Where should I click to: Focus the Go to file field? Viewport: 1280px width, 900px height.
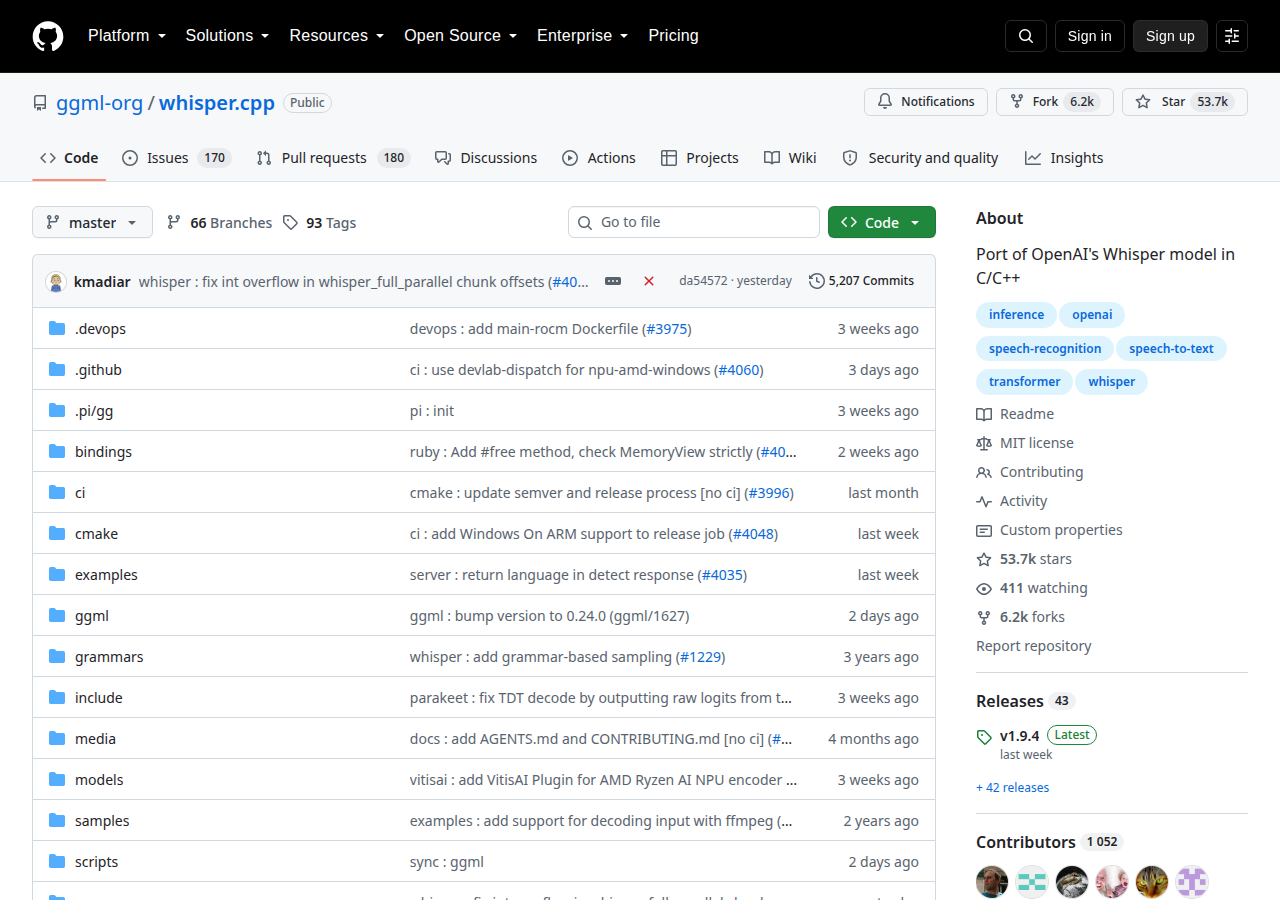coord(694,222)
